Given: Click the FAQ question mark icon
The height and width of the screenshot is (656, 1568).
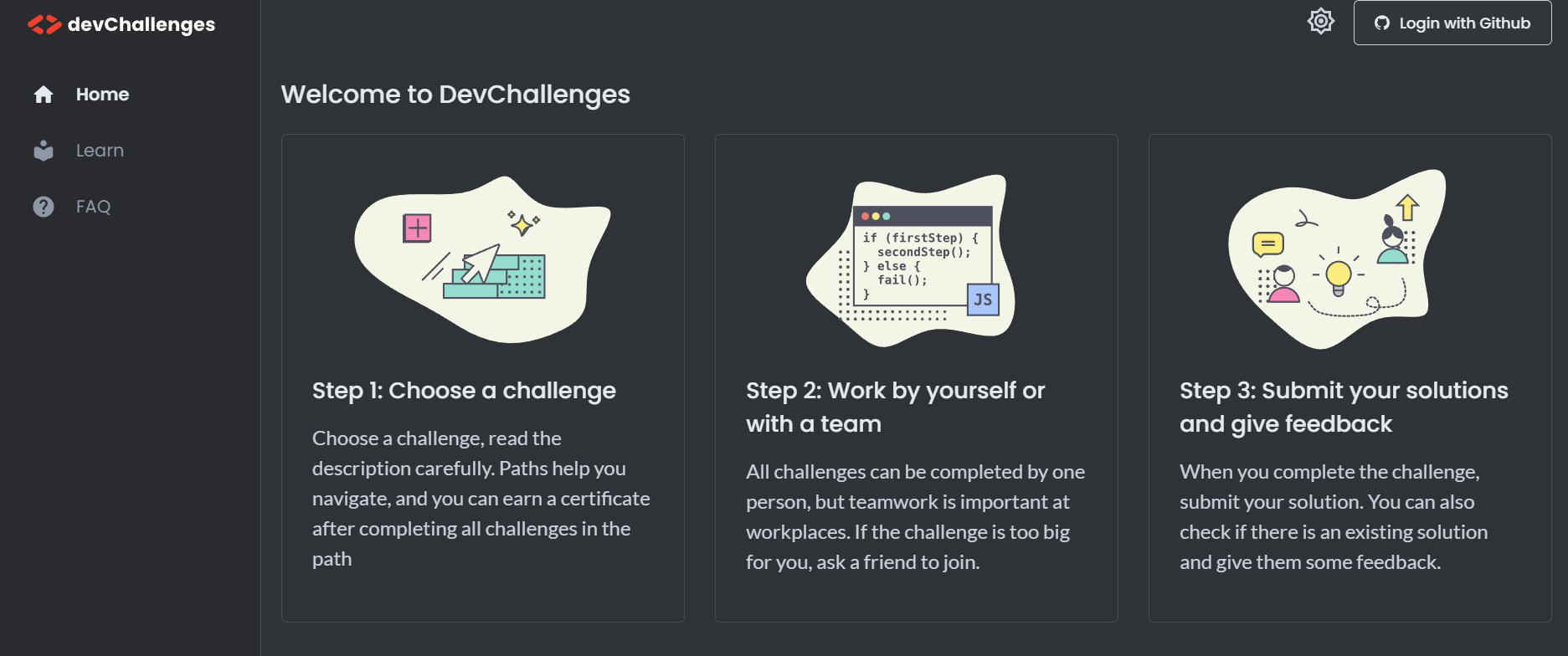Looking at the screenshot, I should pos(44,207).
